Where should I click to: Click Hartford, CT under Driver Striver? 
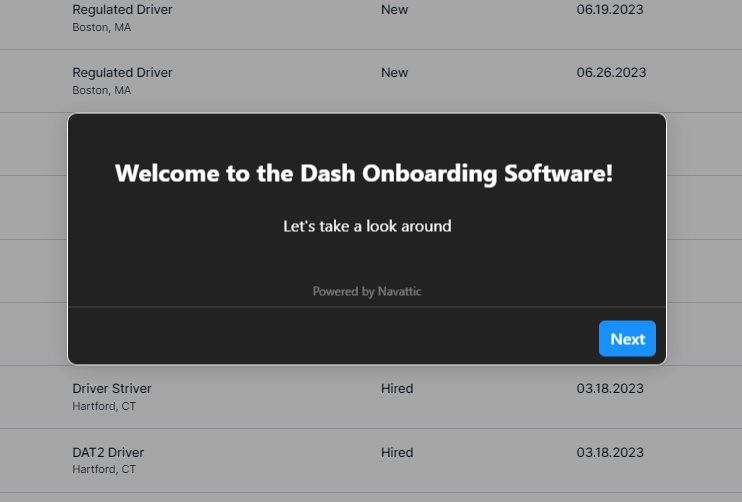[x=104, y=406]
